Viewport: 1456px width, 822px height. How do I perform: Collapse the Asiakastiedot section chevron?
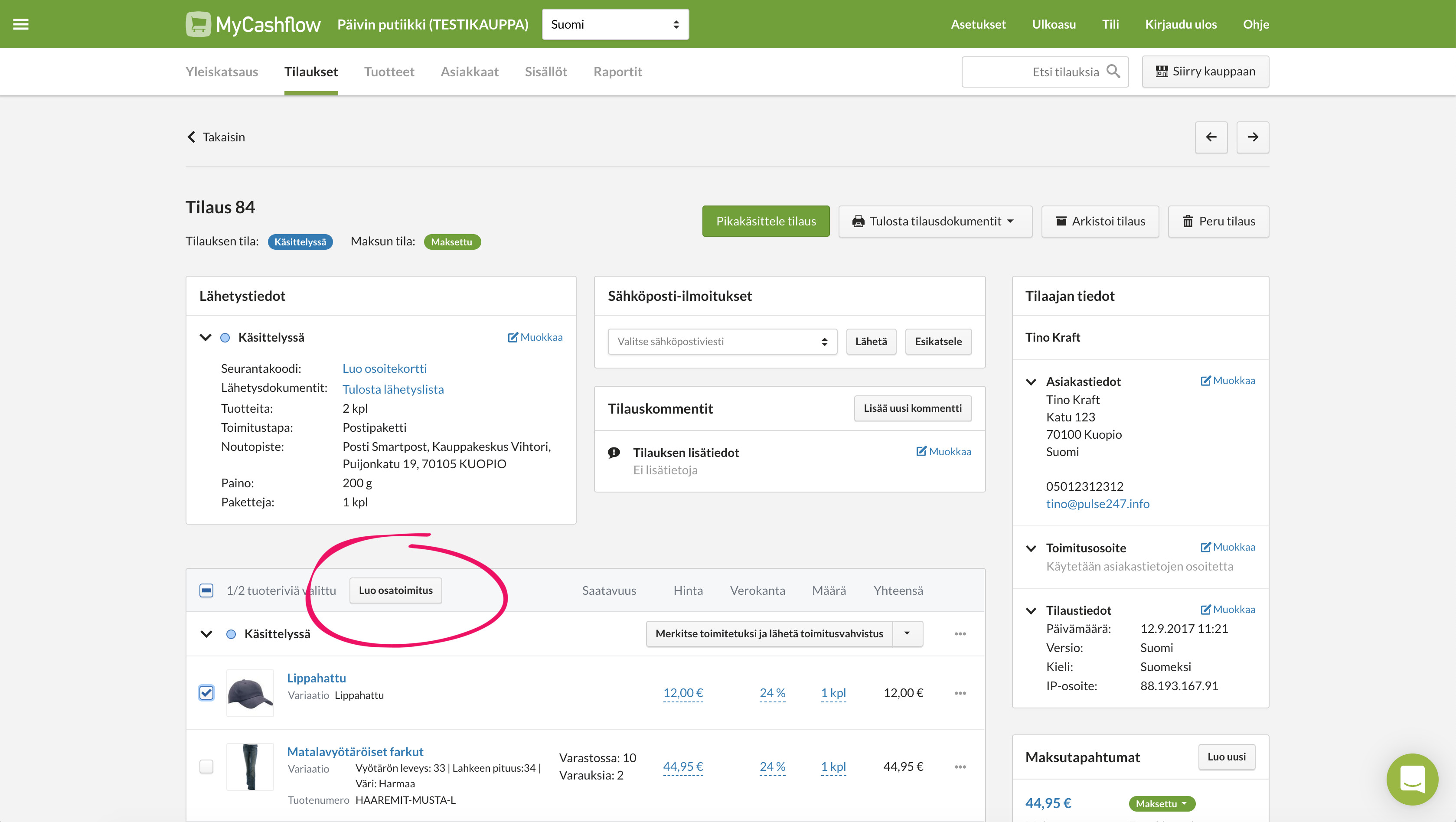[1031, 382]
